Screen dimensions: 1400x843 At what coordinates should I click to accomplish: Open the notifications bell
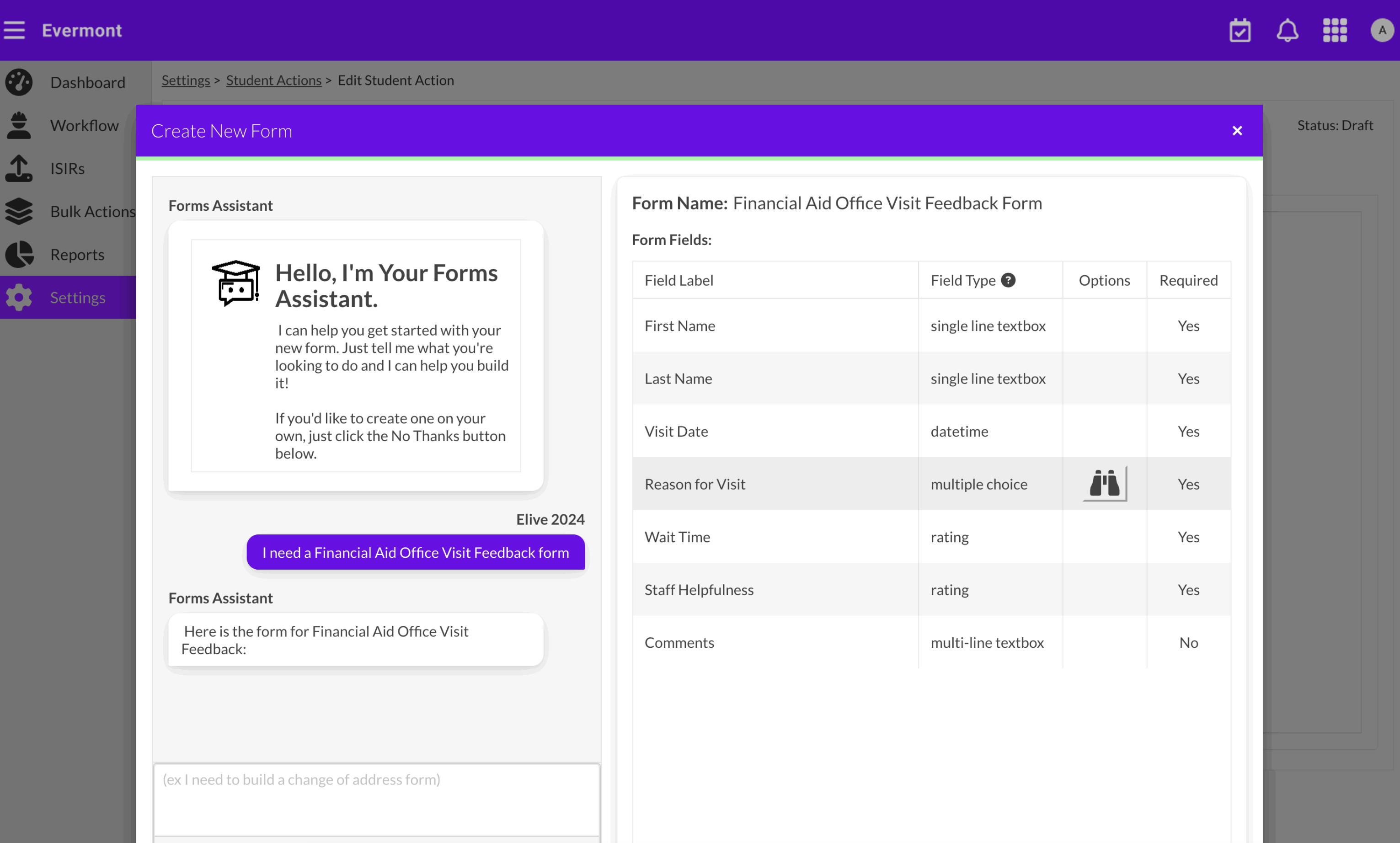tap(1287, 30)
